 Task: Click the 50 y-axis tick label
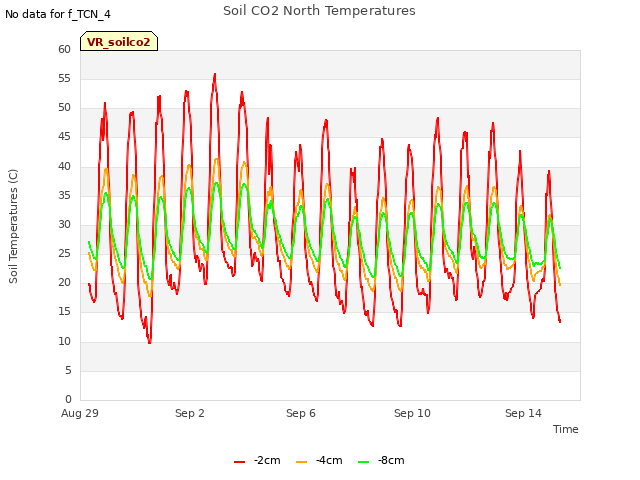pyautogui.click(x=64, y=108)
